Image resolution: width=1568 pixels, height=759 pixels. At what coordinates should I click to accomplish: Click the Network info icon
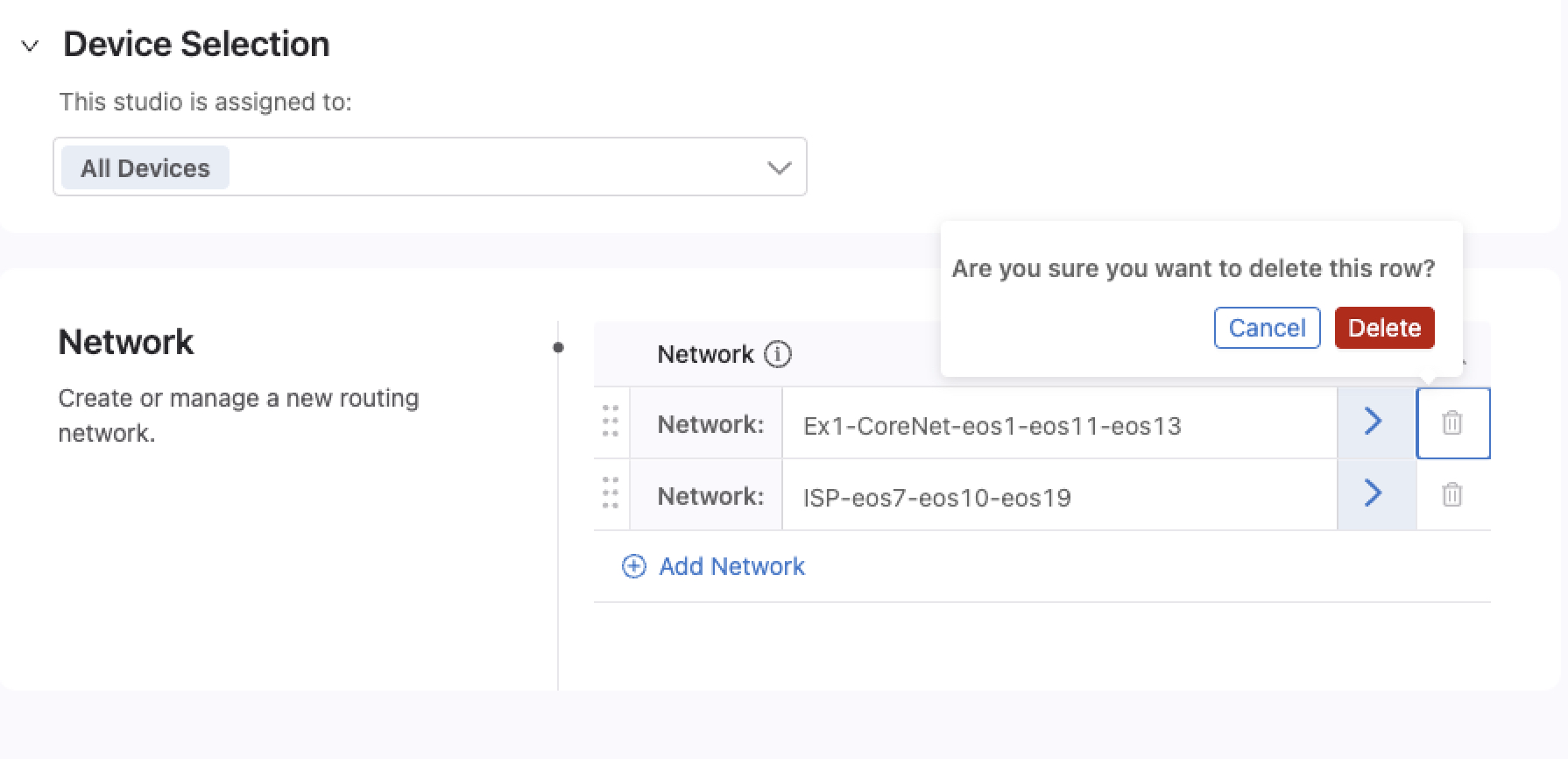pyautogui.click(x=778, y=354)
